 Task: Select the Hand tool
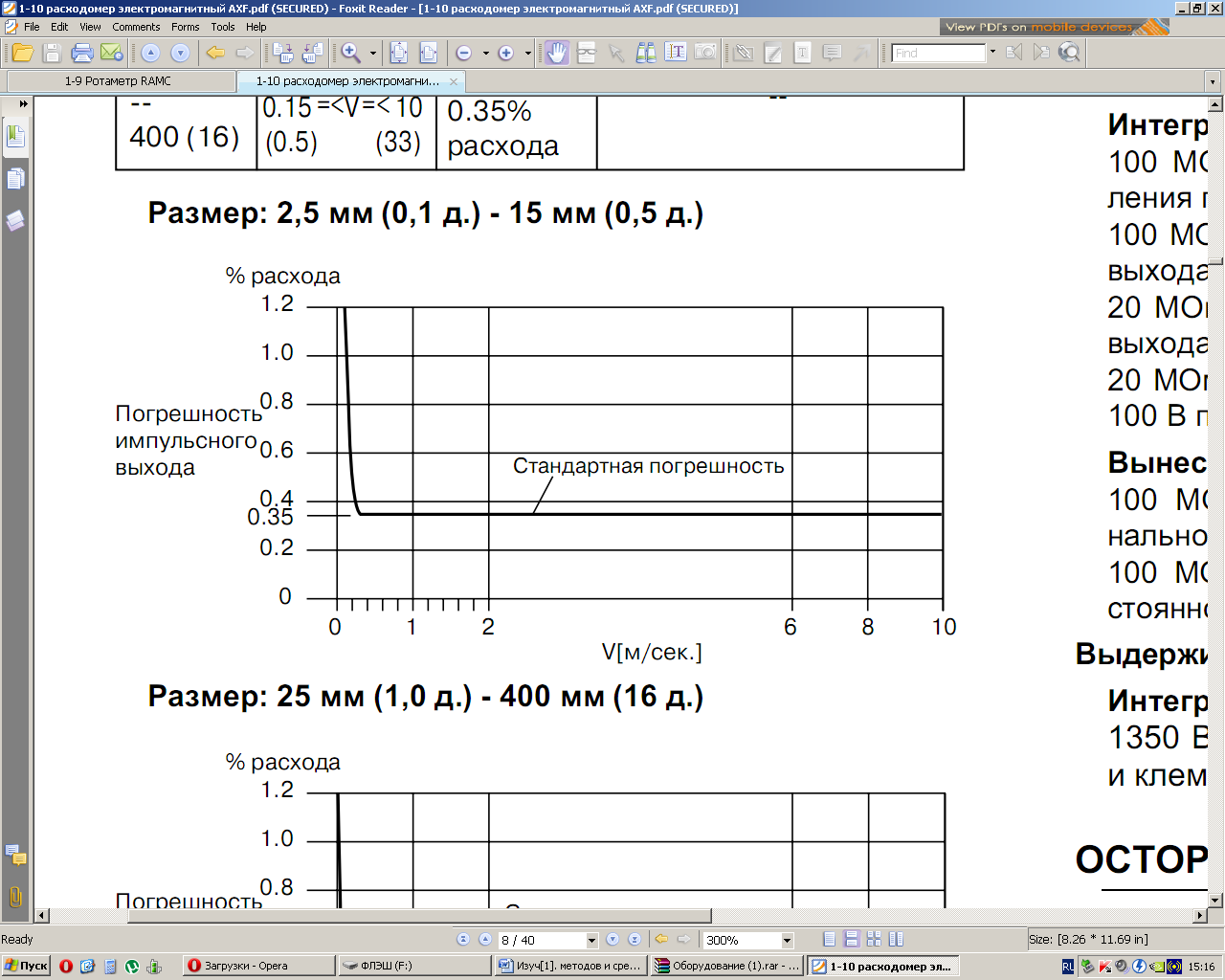556,53
